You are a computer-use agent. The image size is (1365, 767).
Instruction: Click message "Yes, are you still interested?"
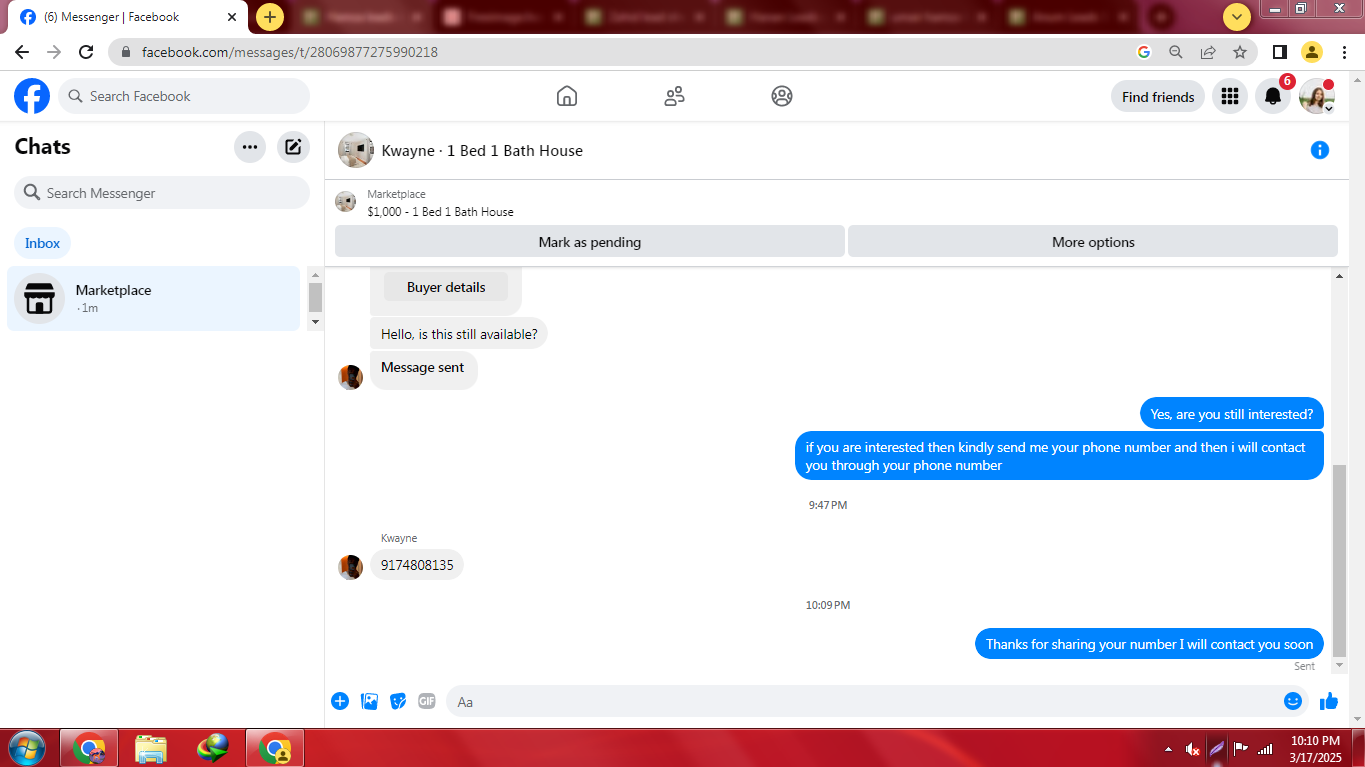(x=1232, y=414)
